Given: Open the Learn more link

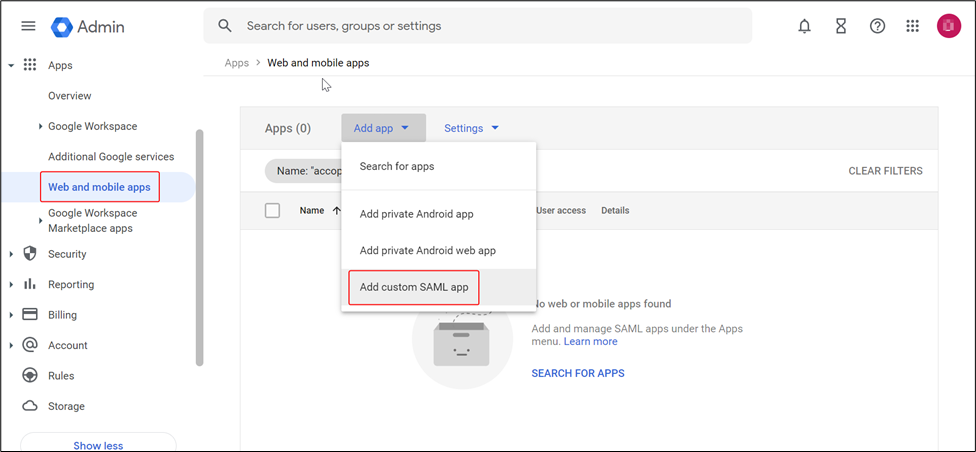Looking at the screenshot, I should (x=590, y=341).
